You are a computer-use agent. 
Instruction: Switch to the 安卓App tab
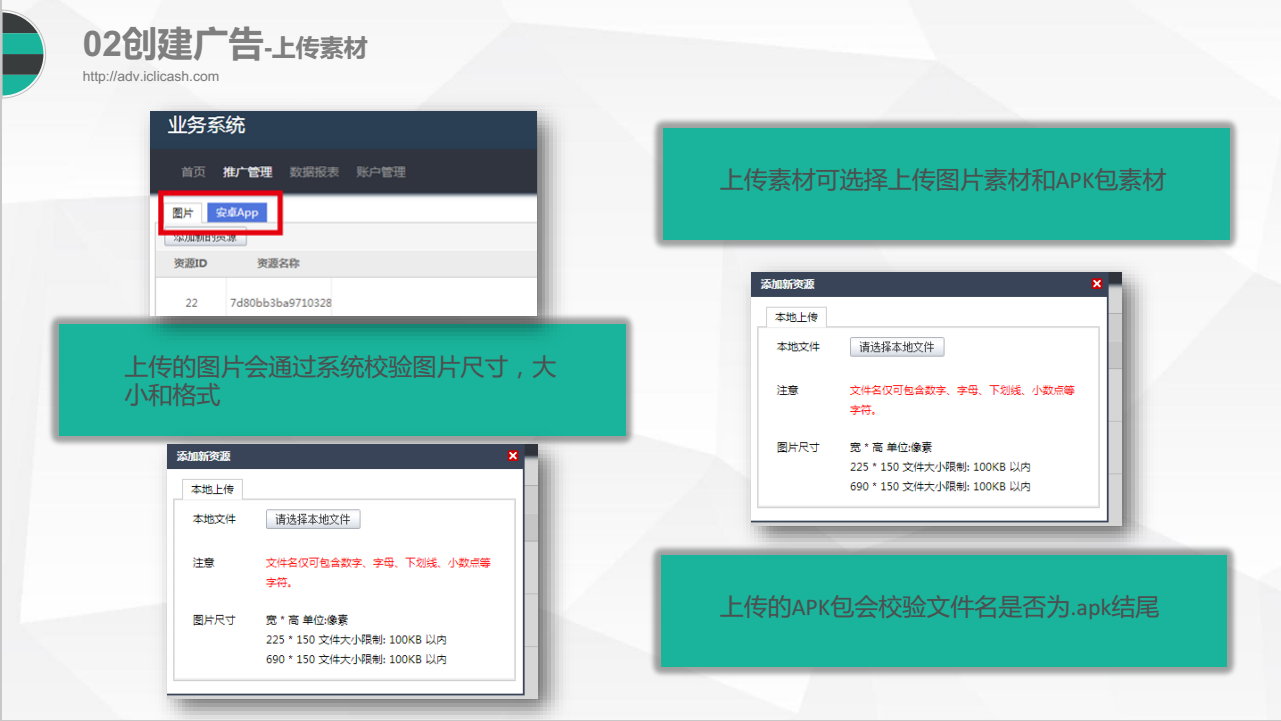237,213
